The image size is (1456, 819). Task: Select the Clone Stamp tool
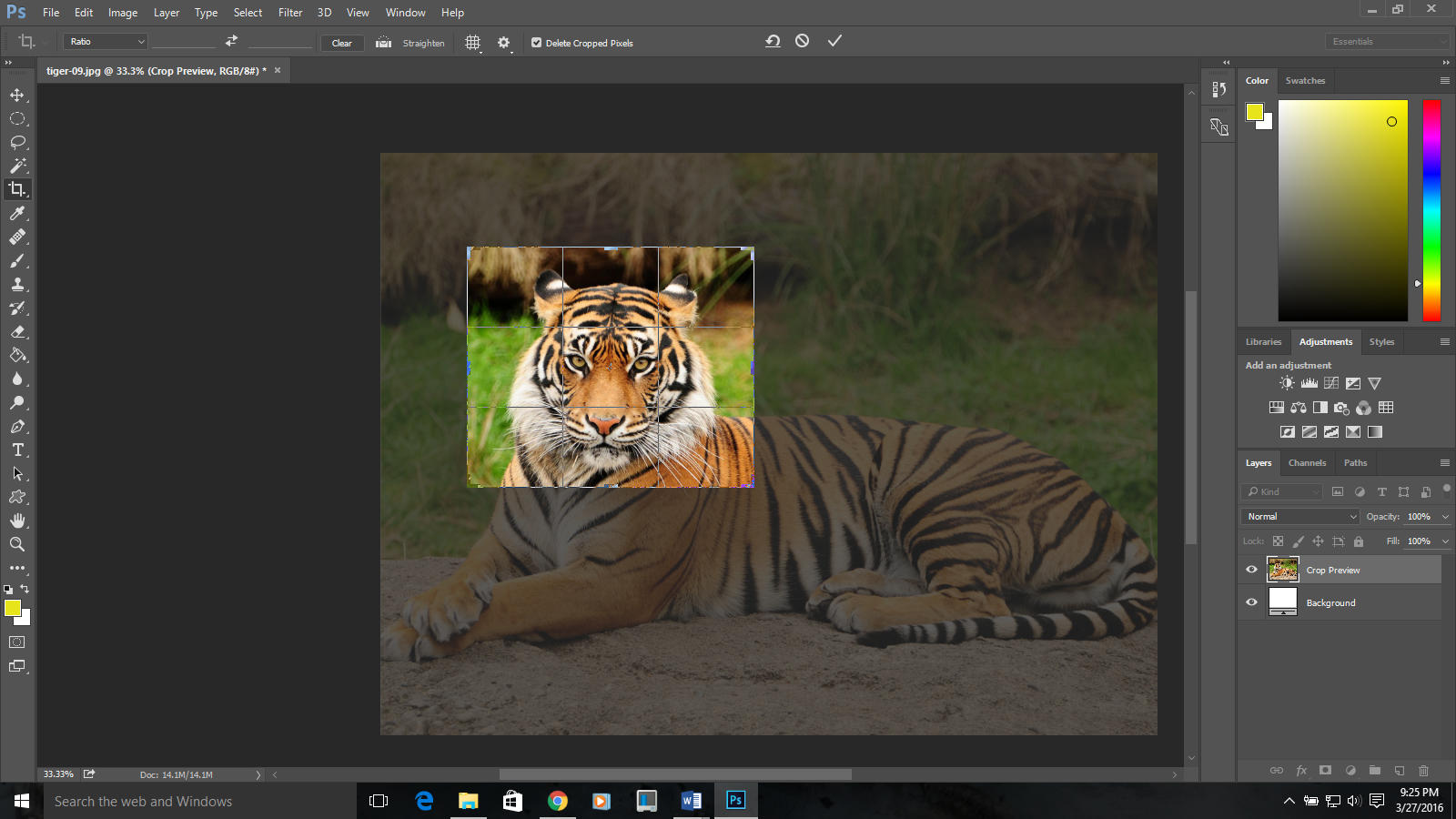pyautogui.click(x=18, y=284)
